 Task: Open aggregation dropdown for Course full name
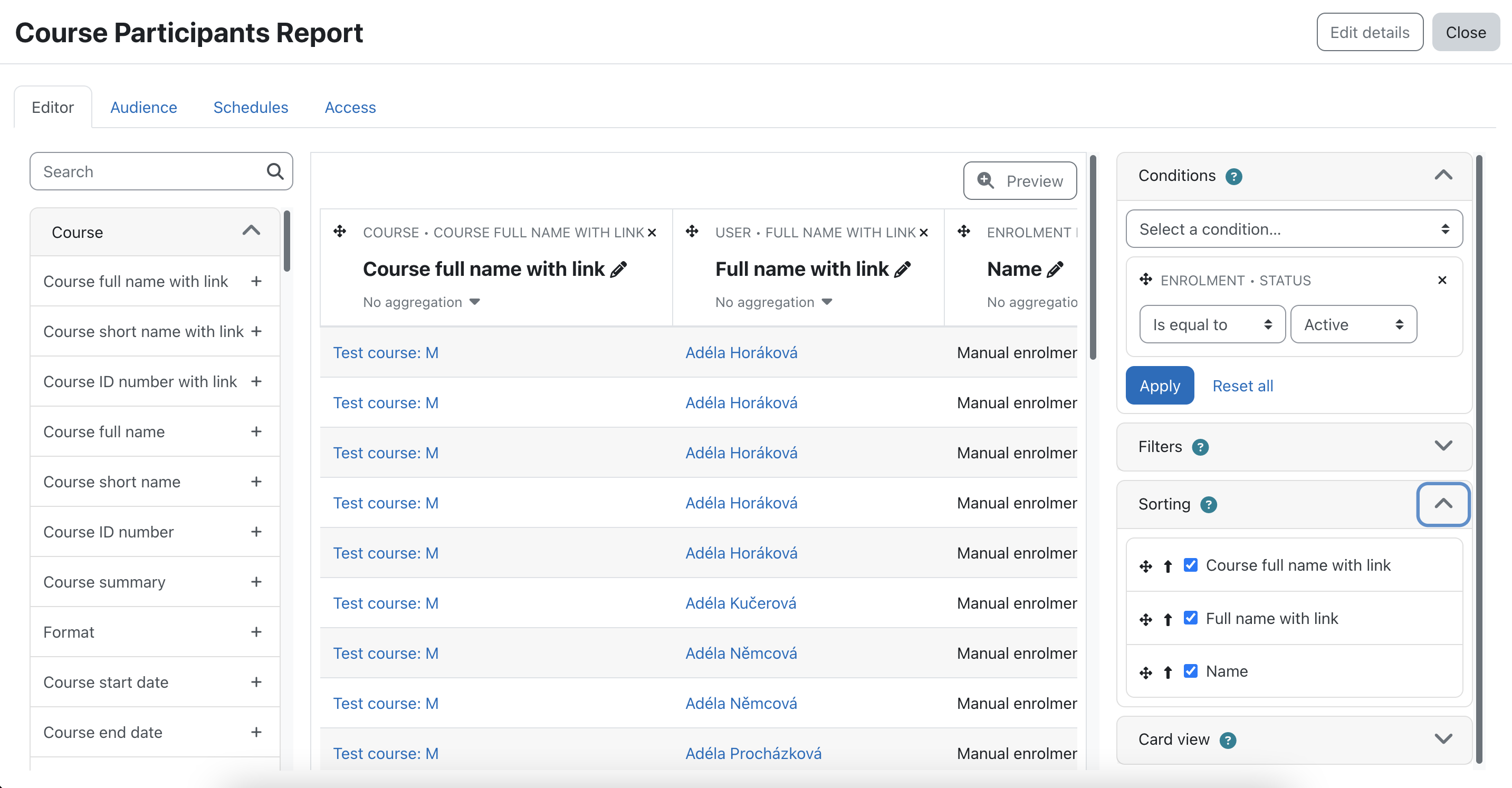click(422, 302)
